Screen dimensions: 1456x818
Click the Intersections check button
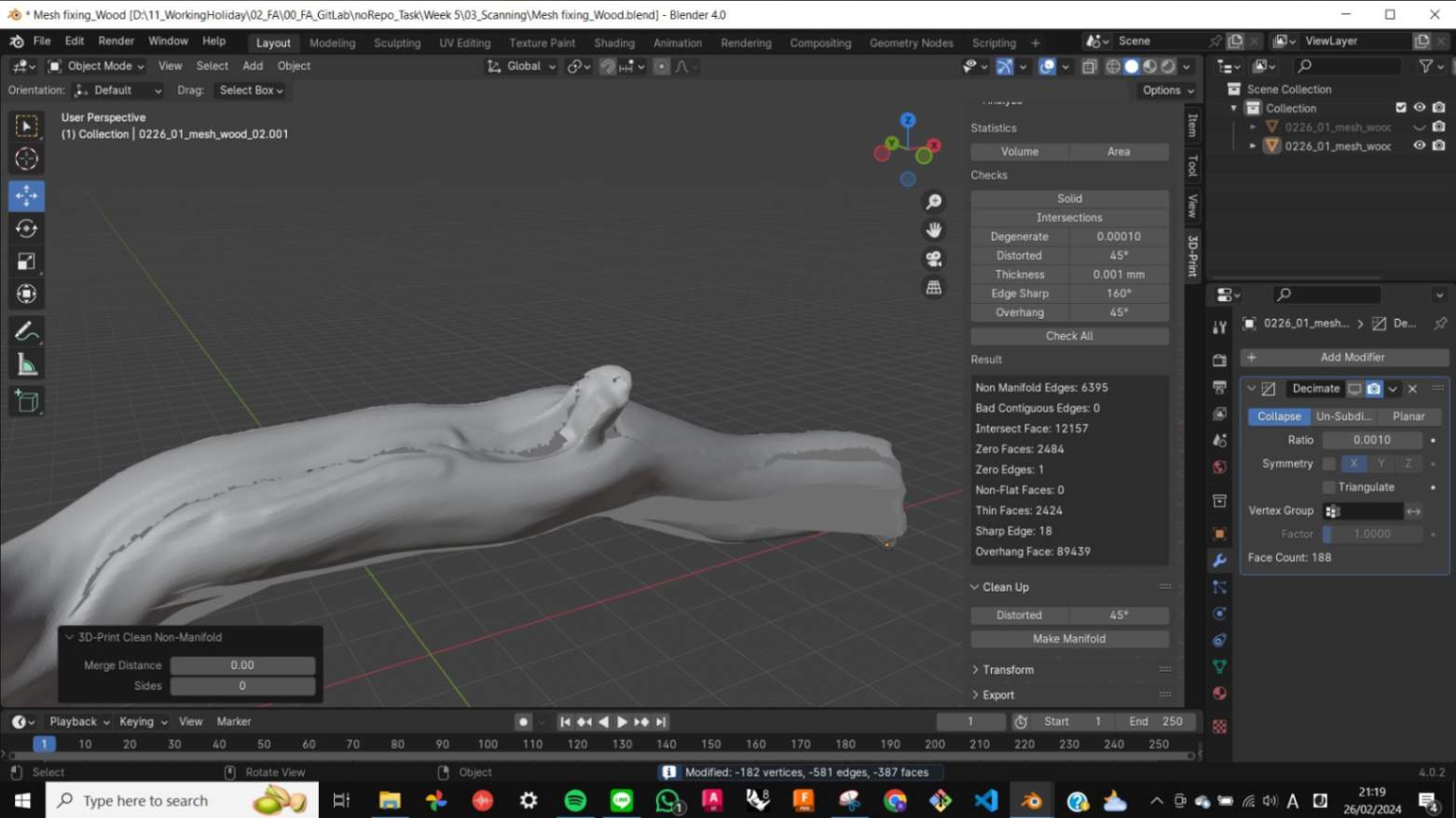point(1069,218)
